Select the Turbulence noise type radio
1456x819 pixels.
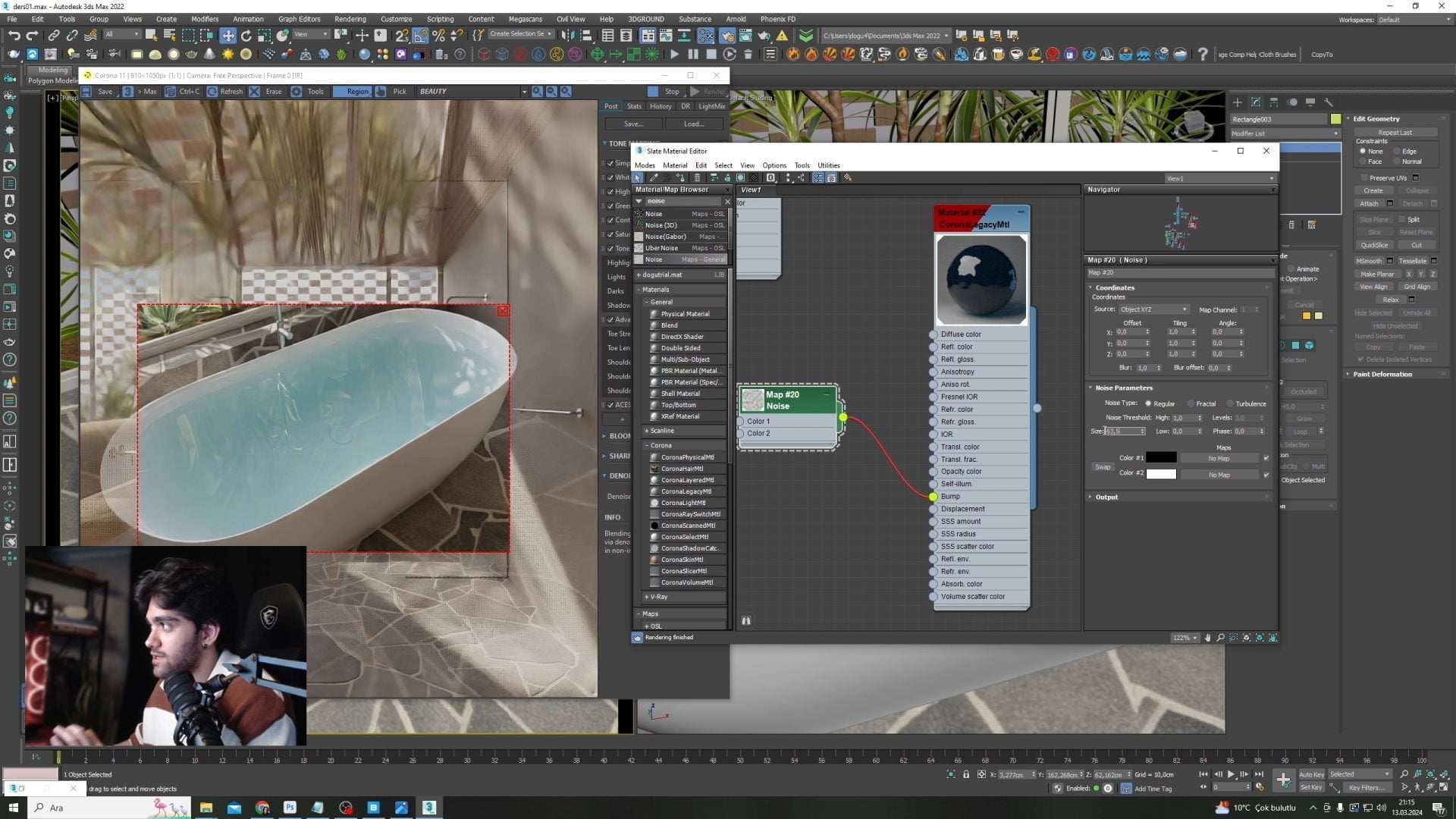pos(1230,403)
